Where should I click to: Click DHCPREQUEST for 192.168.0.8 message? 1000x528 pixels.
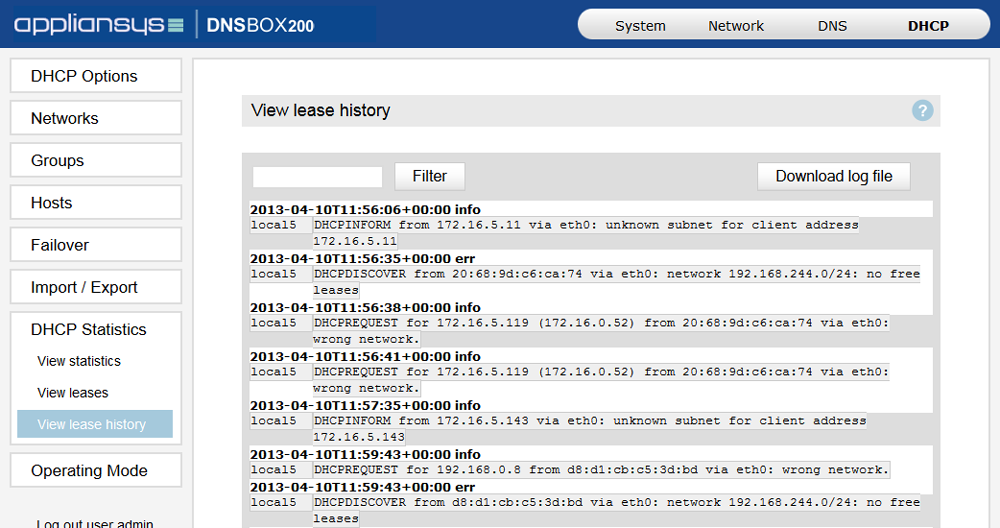[x=601, y=470]
